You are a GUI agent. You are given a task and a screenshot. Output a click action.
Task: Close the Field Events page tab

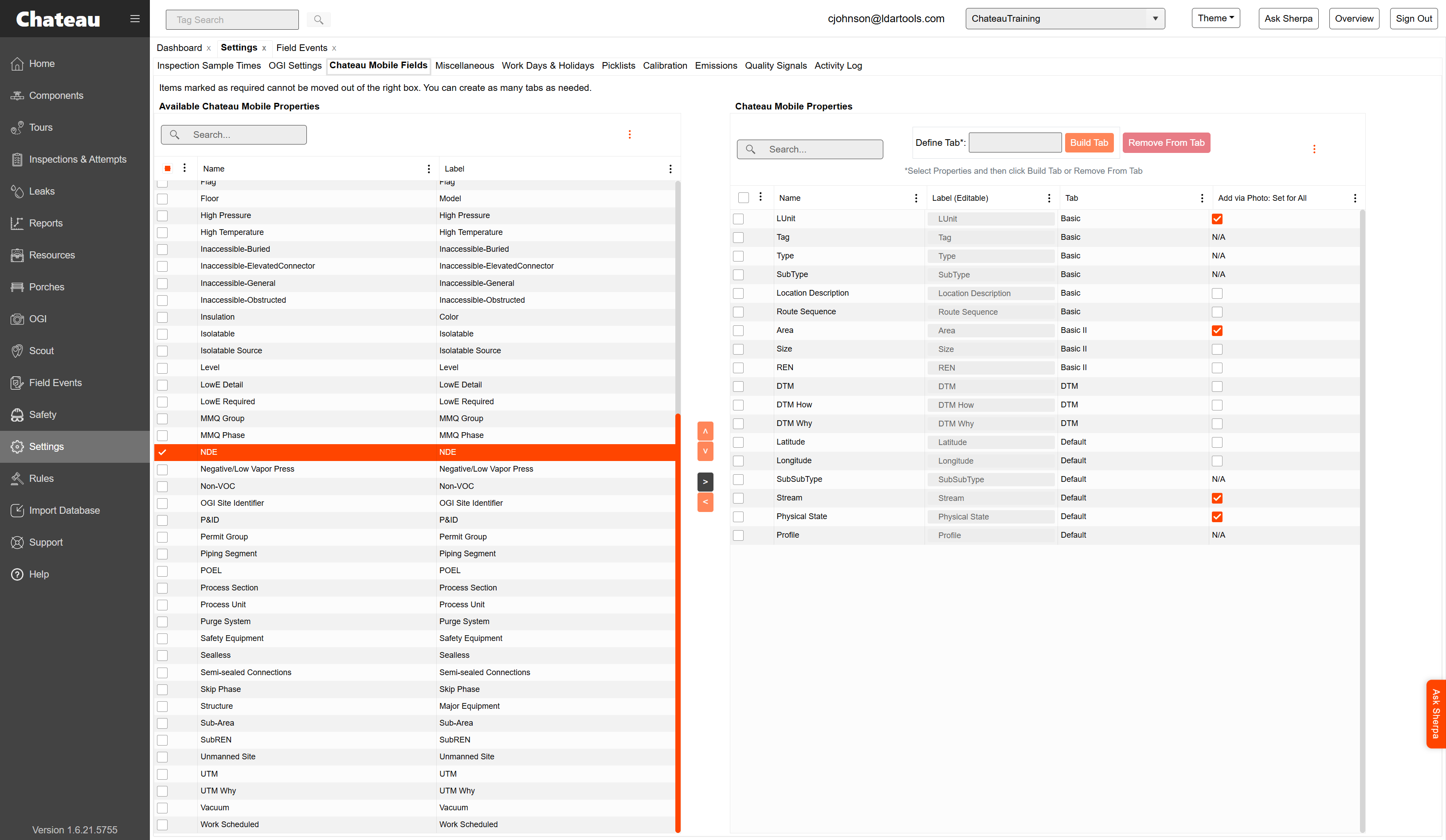coord(334,48)
